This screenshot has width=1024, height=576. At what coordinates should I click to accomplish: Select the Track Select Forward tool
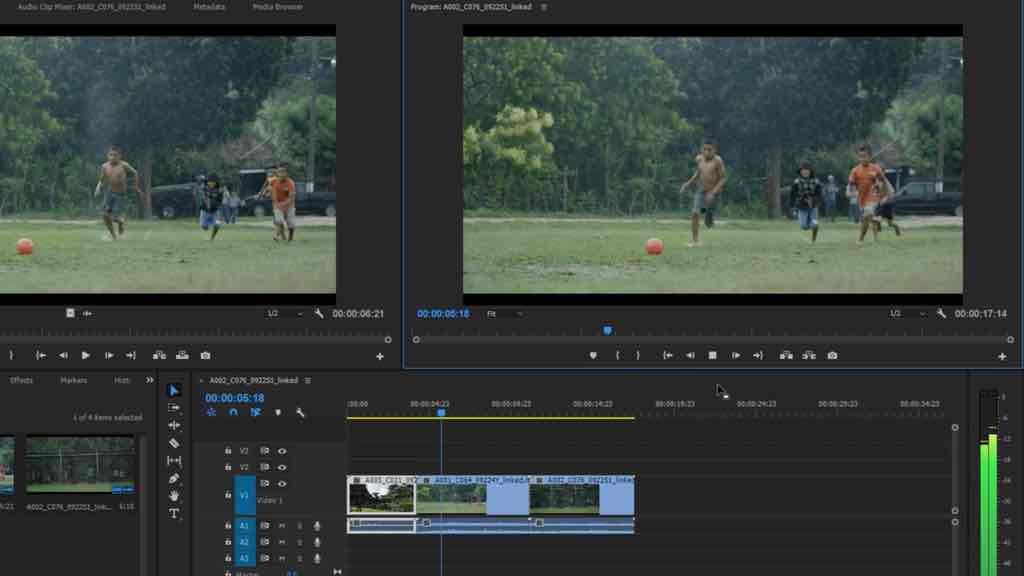pyautogui.click(x=174, y=408)
